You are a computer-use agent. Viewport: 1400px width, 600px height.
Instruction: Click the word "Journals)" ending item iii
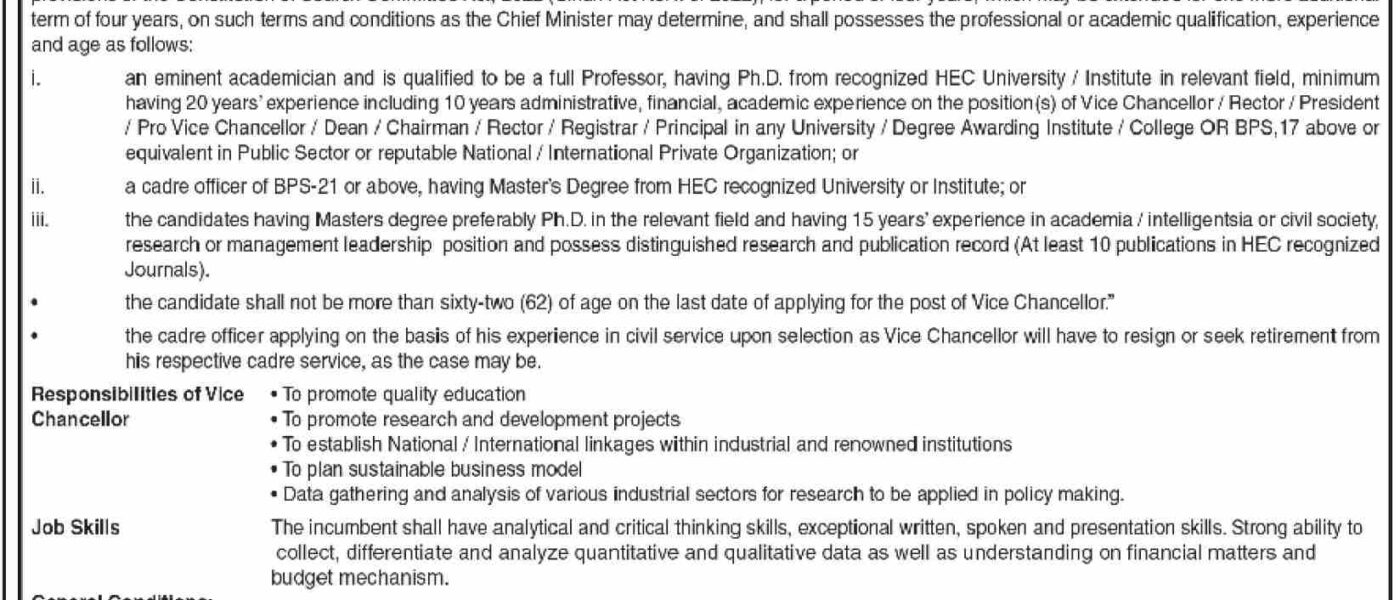click(159, 268)
